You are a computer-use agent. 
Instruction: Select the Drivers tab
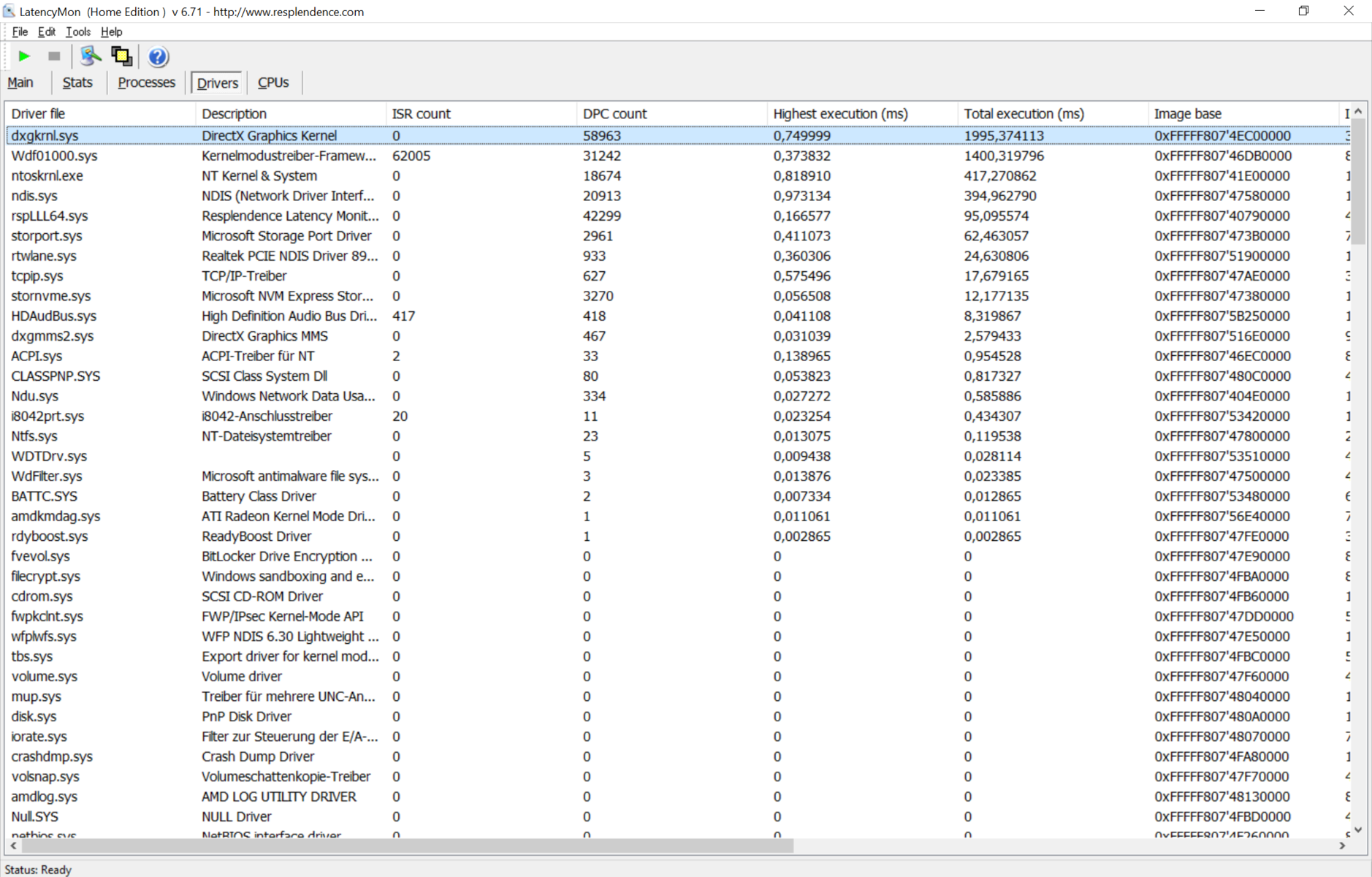click(x=218, y=83)
